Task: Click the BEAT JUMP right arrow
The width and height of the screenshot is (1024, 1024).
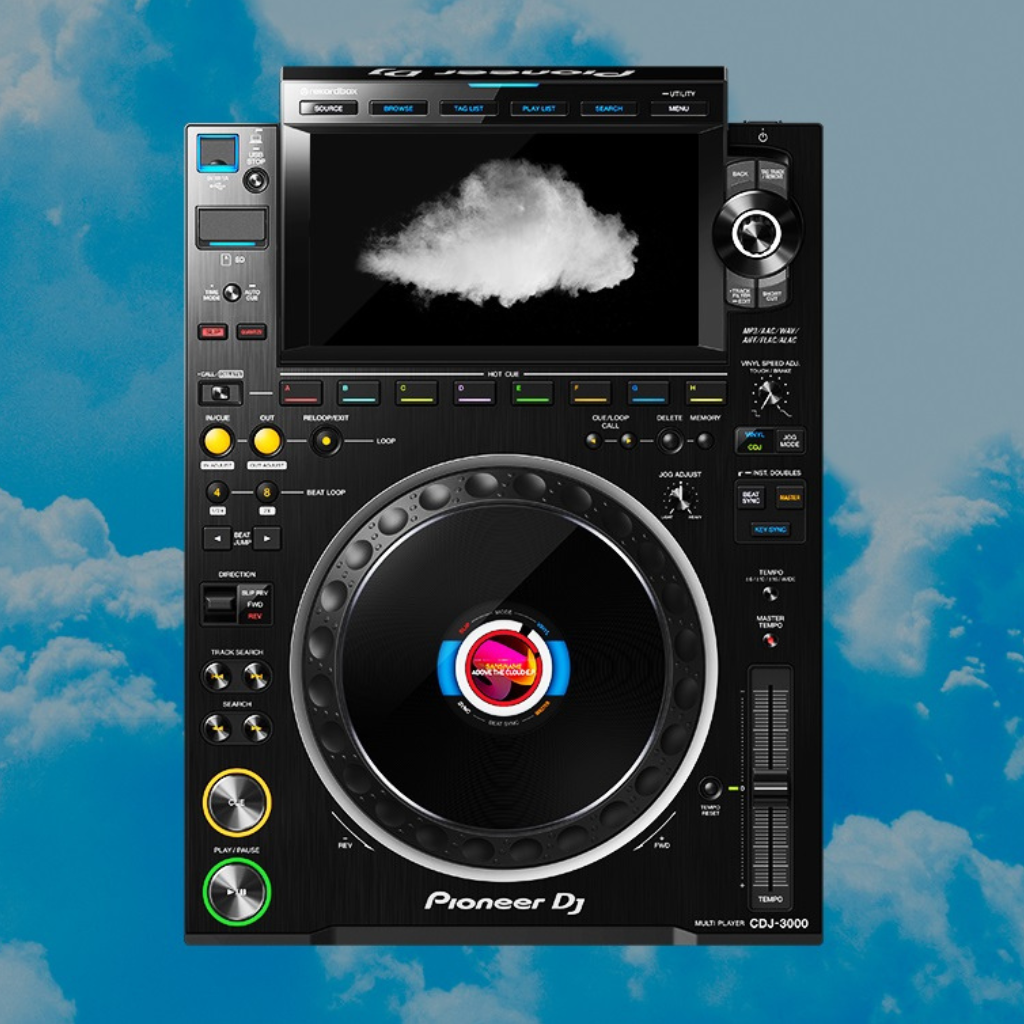Action: click(266, 539)
